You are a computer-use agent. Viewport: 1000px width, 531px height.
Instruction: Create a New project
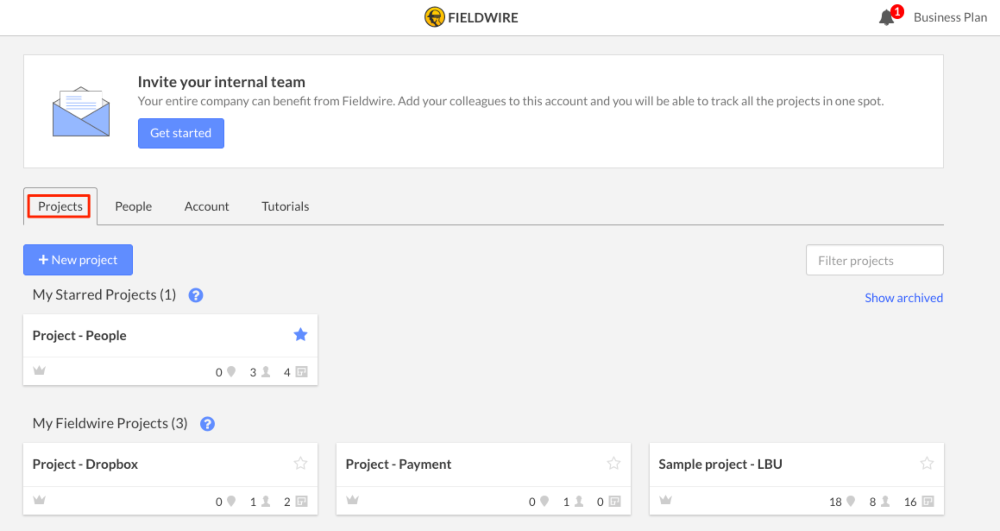[x=78, y=260]
